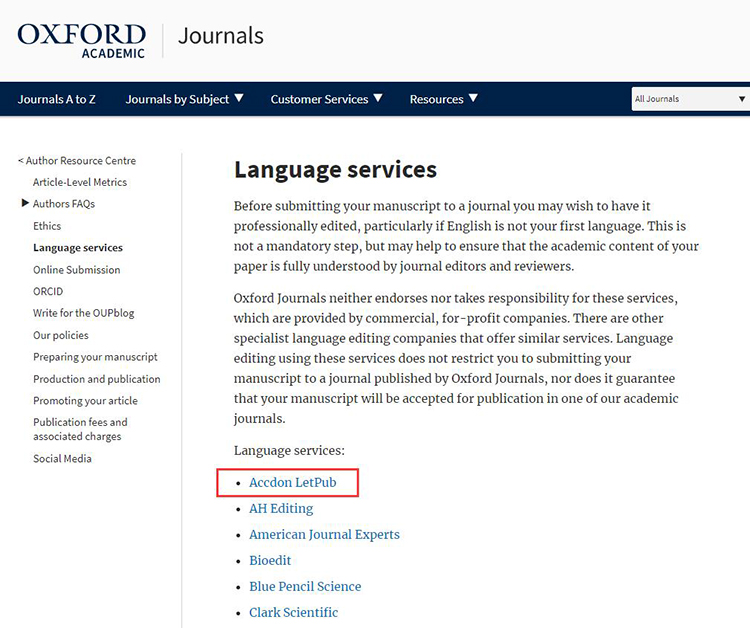Open Online Submission page
750x628 pixels.
[x=76, y=270]
